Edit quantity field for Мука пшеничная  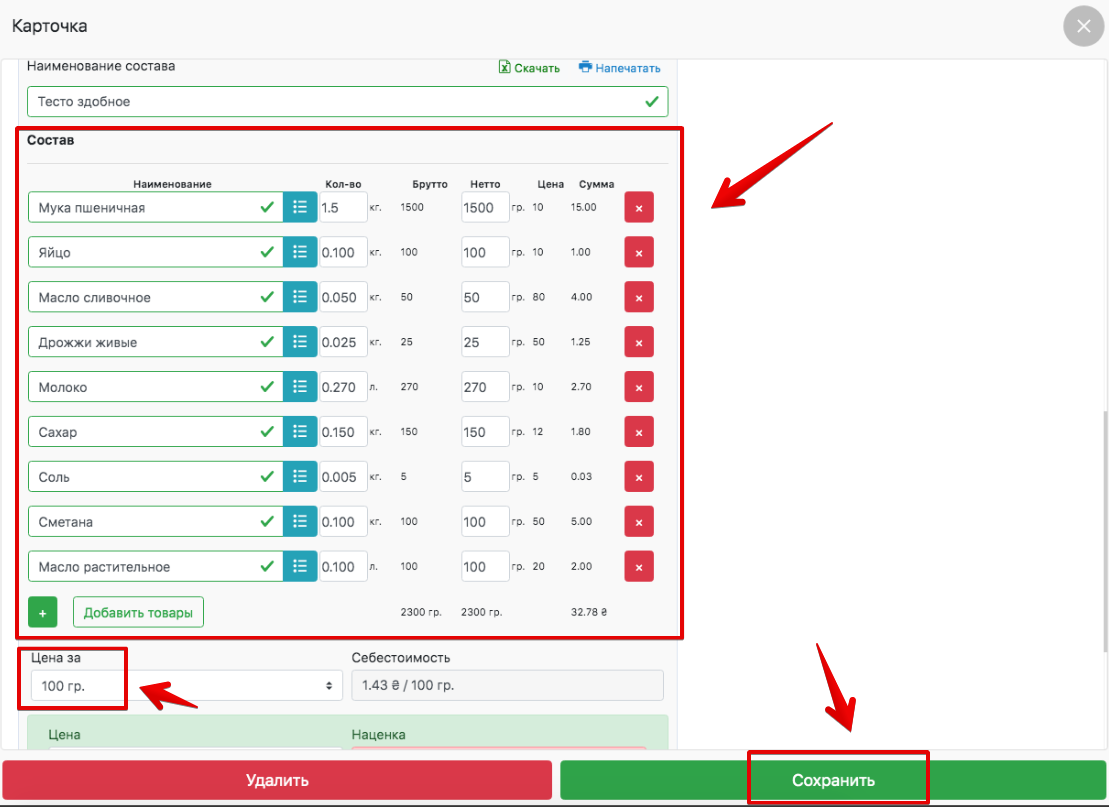[343, 207]
